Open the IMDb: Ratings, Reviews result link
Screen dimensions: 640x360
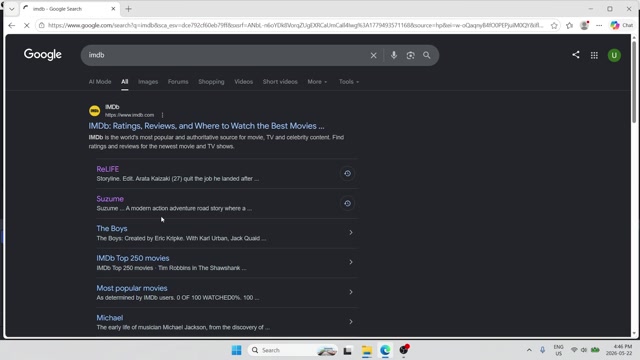click(x=206, y=126)
